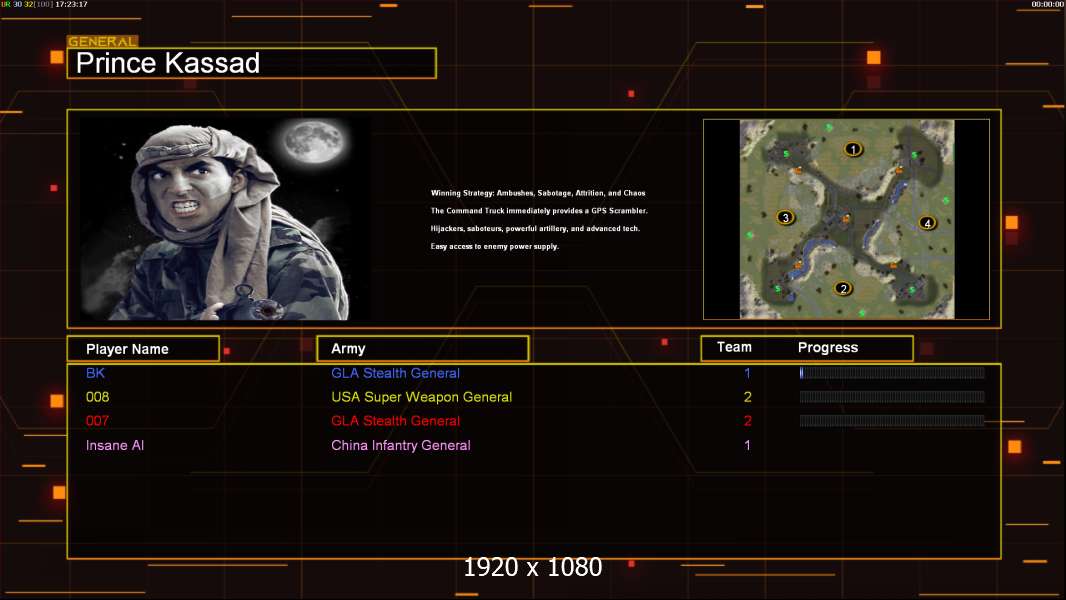Select player name BK

click(x=95, y=373)
